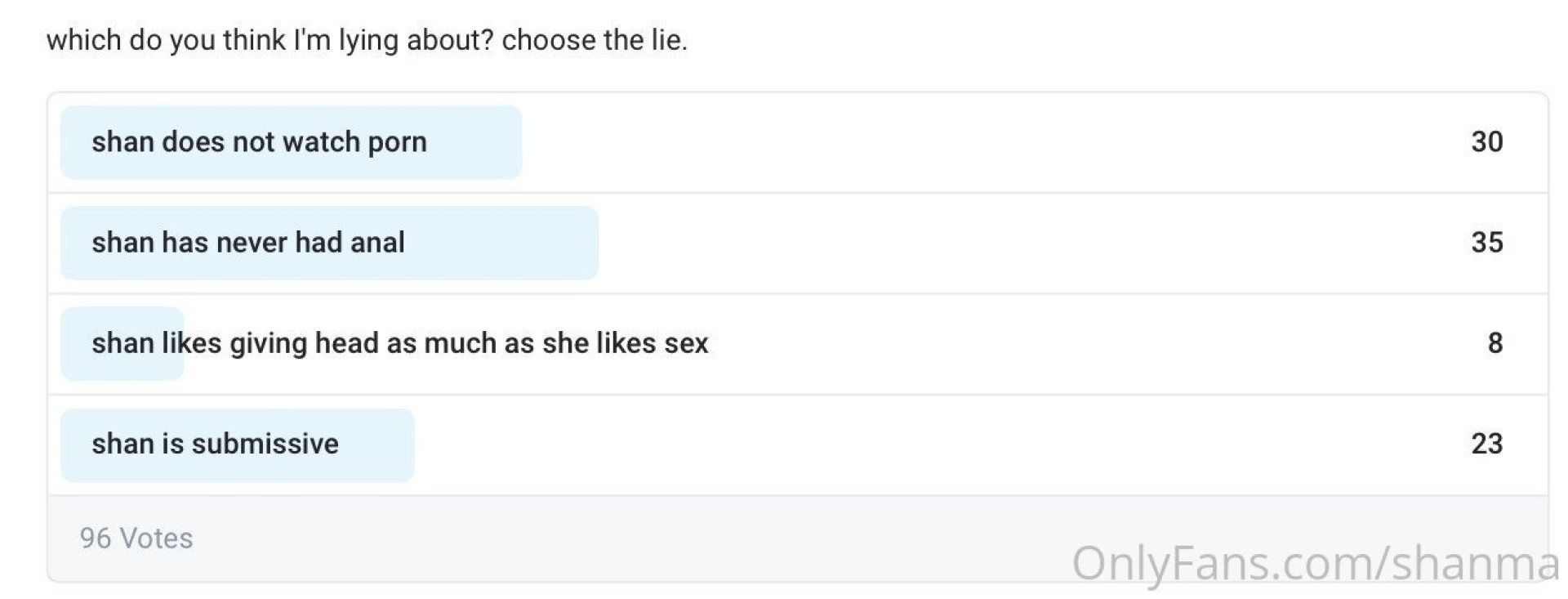This screenshot has width=1568, height=599.
Task: Click the blue result bar's right end in the fourth poll row
Action: (403, 444)
